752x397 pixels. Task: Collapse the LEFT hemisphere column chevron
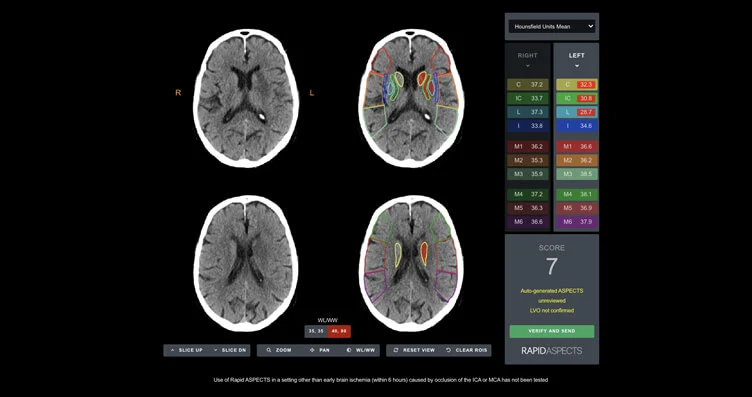(576, 66)
